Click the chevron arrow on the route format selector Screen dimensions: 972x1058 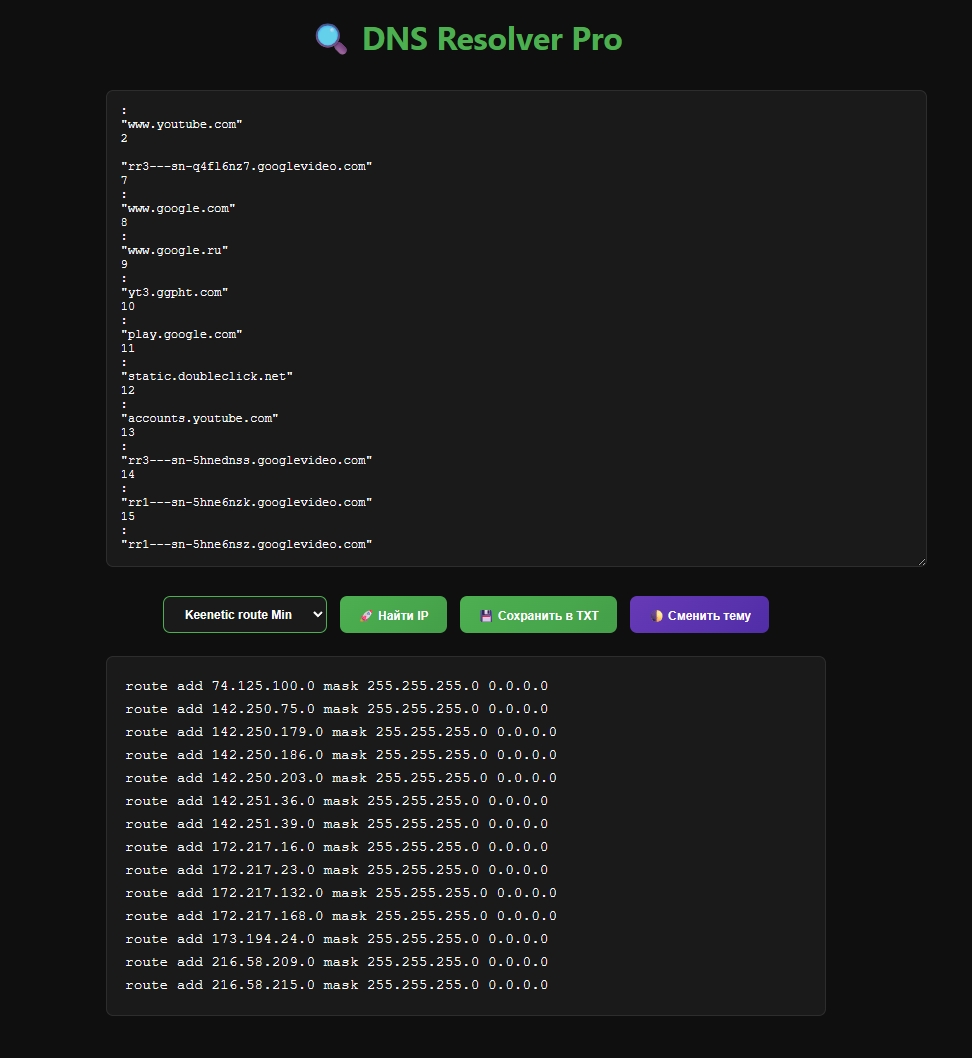[316, 614]
